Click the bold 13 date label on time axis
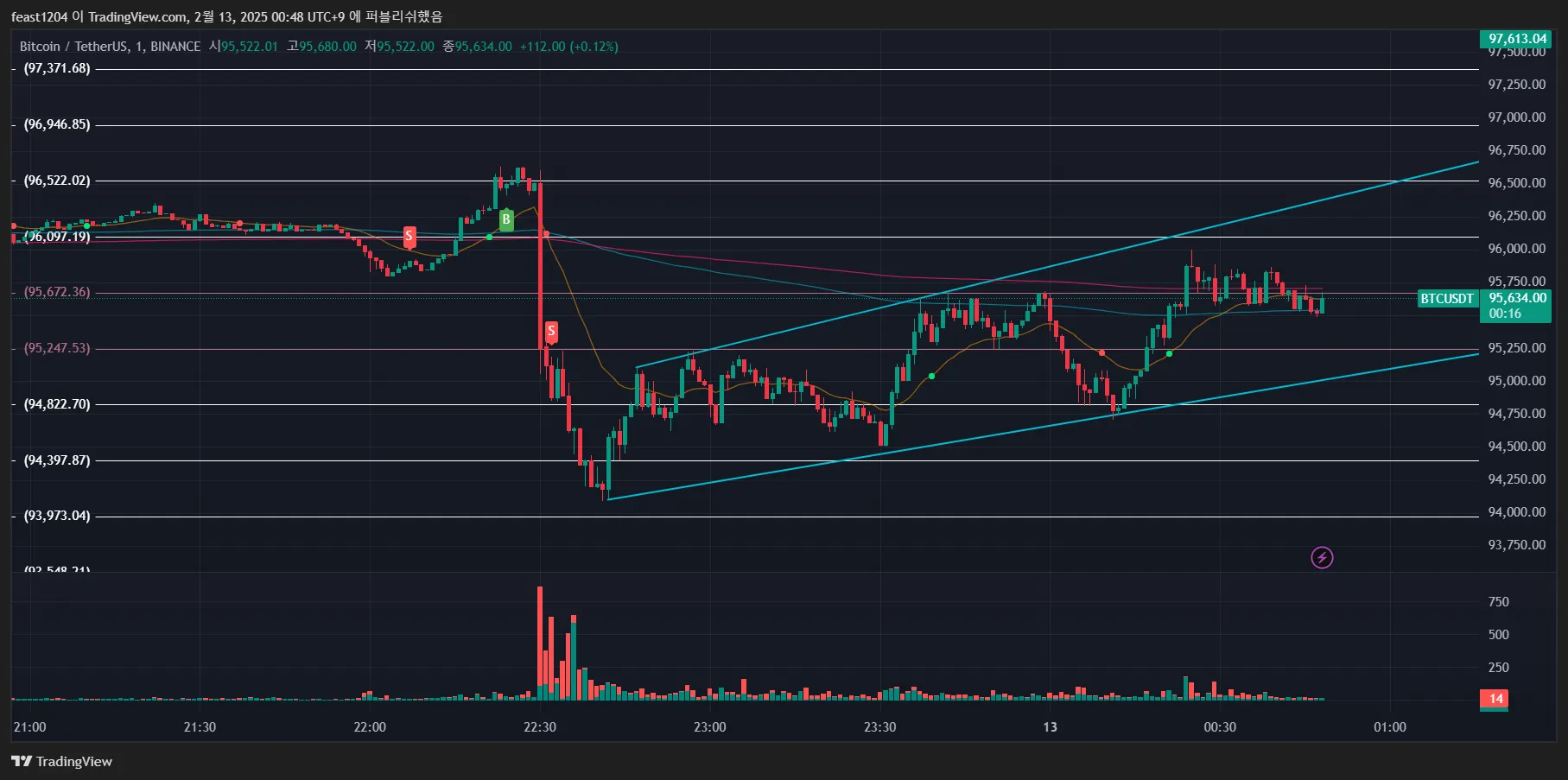 [x=1050, y=727]
